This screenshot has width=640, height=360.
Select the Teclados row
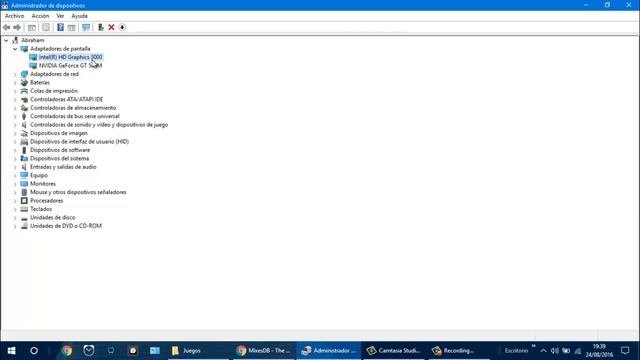click(x=41, y=209)
